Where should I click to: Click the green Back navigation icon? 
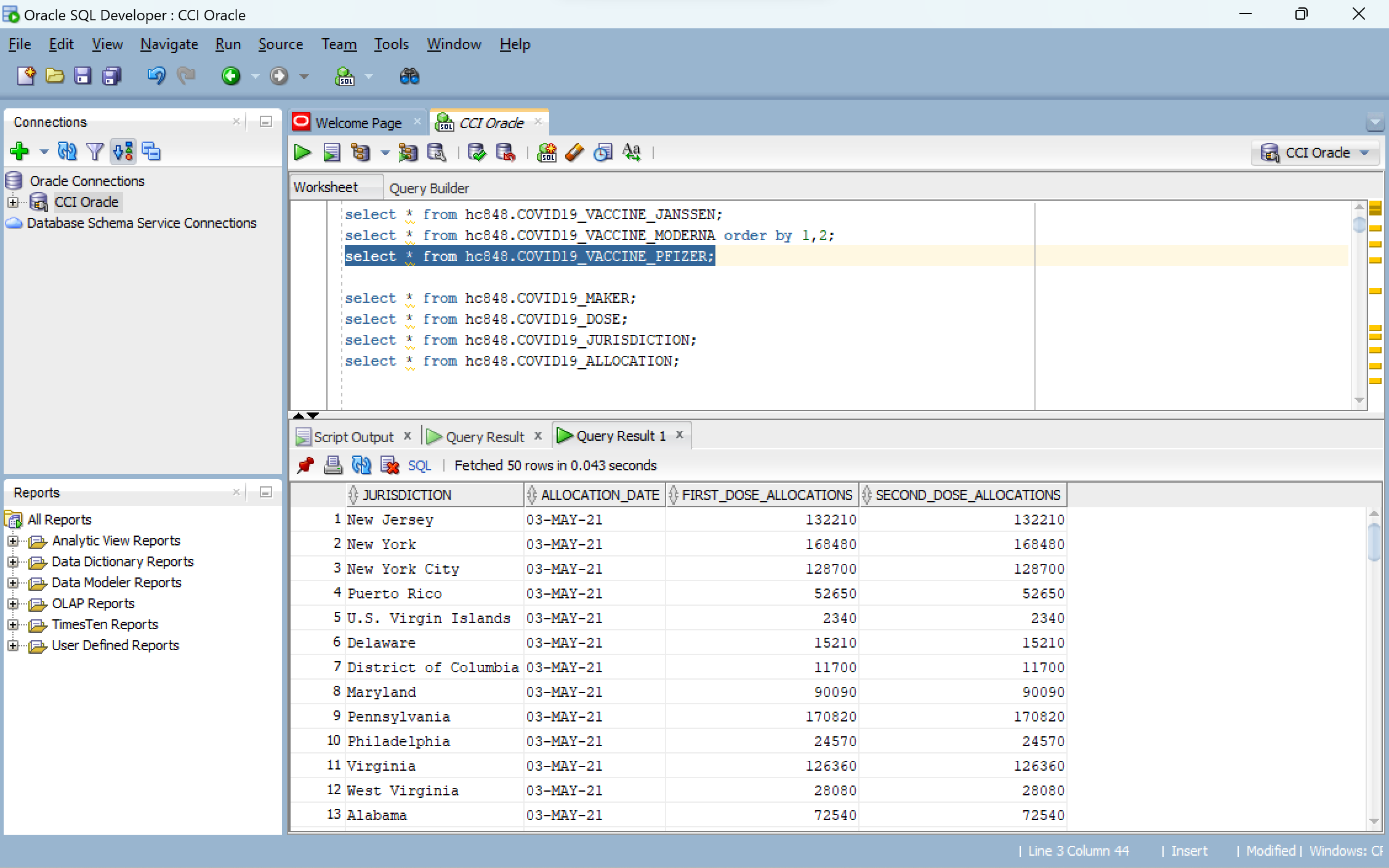coord(231,76)
